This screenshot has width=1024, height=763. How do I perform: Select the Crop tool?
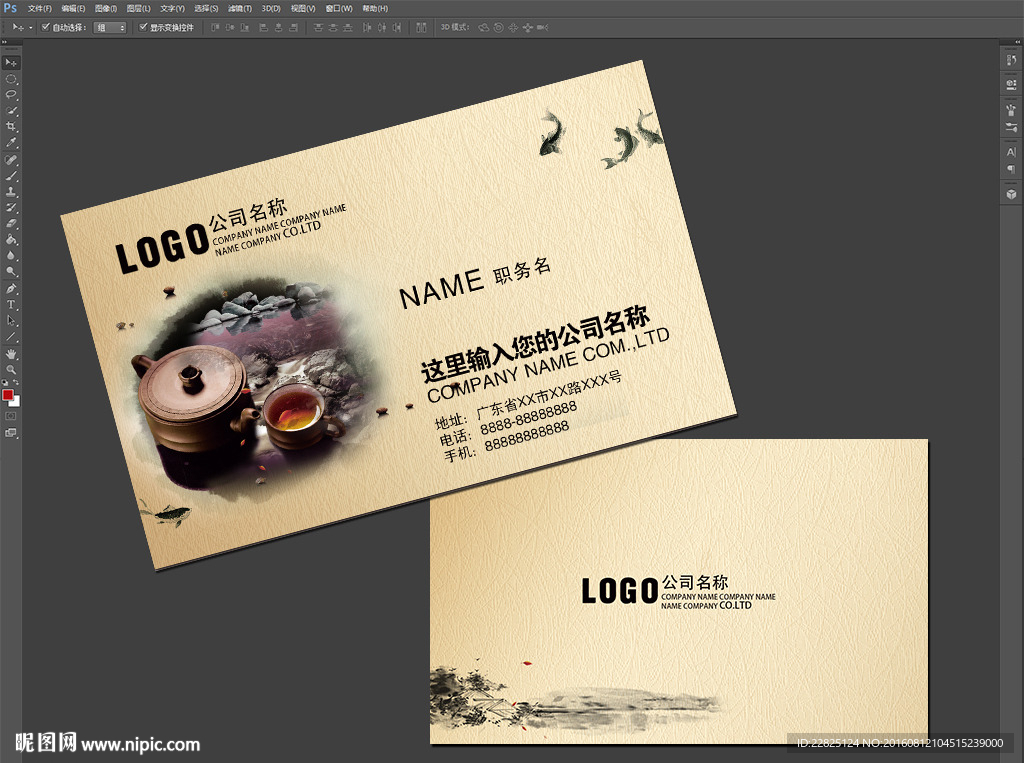[x=11, y=127]
